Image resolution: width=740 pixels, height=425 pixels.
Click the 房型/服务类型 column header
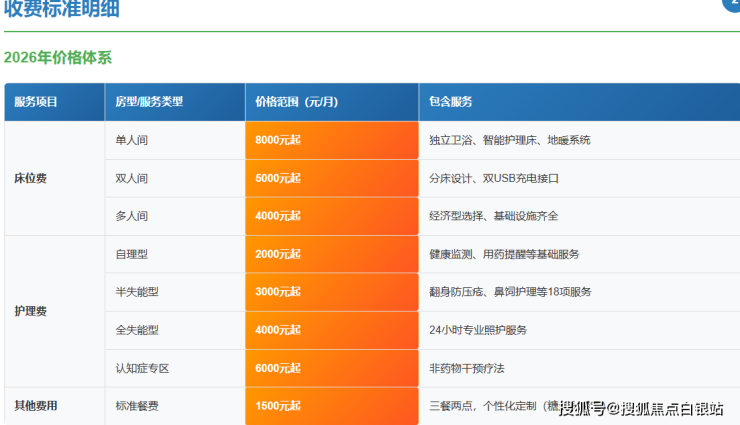coord(149,102)
